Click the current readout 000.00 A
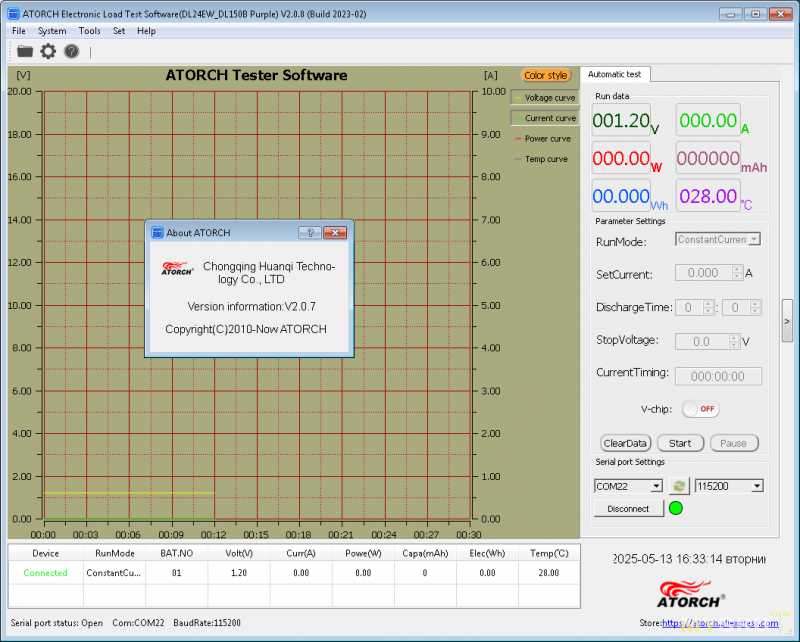This screenshot has width=800, height=642. [708, 120]
